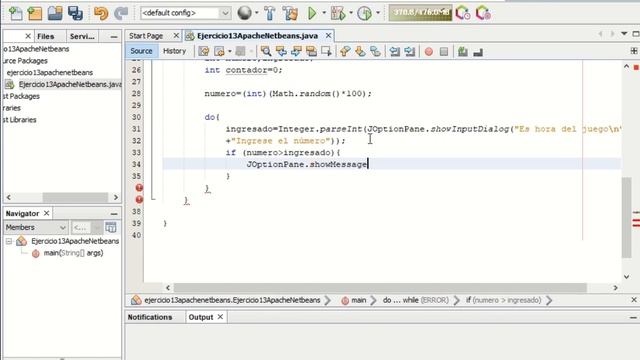Screen dimensions: 640x360
Task: Open the Notifications tab
Action: (150, 317)
